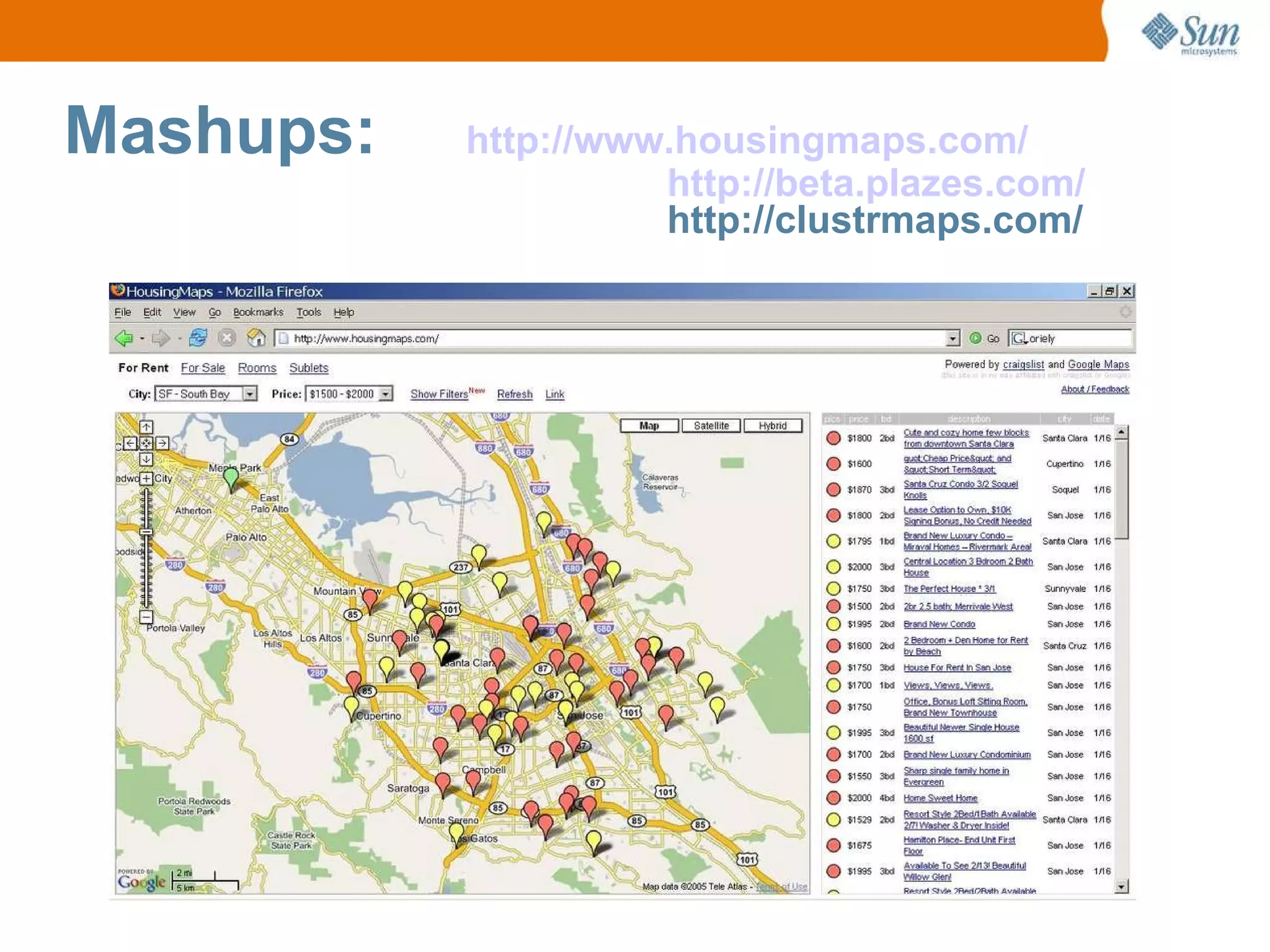Click the Show Filters link
Image resolution: width=1270 pixels, height=952 pixels.
pyautogui.click(x=439, y=394)
